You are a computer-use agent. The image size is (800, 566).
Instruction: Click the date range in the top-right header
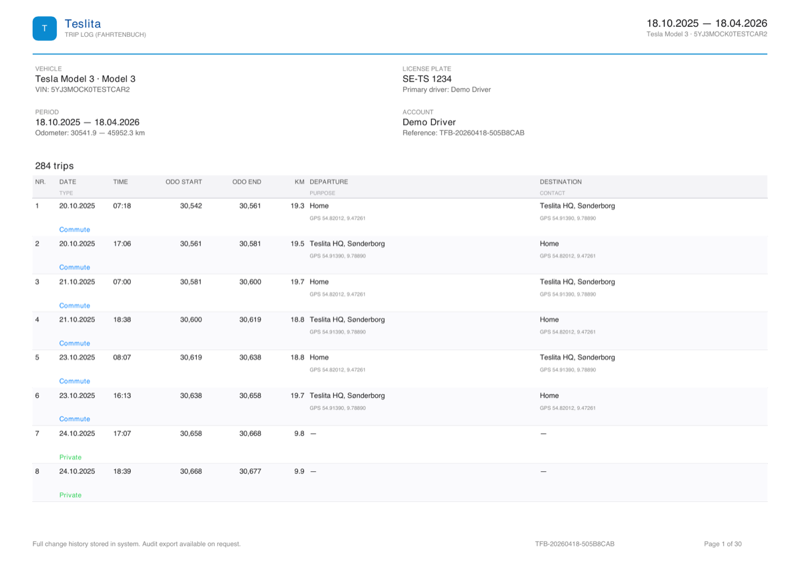[706, 22]
